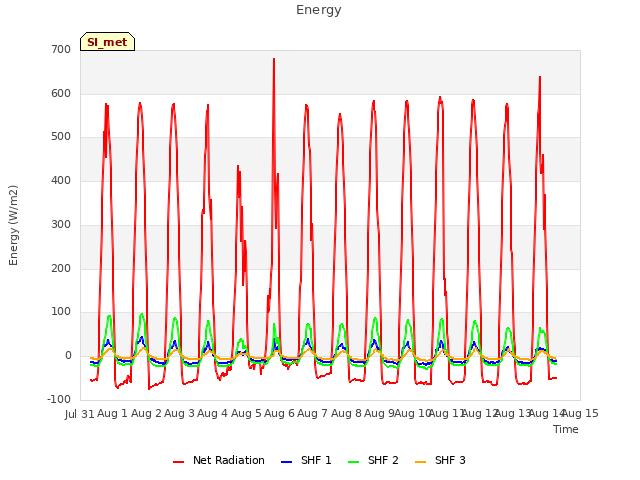Image resolution: width=640 pixels, height=480 pixels.
Task: Click the Aug 15 x-axis label
Action: click(580, 413)
